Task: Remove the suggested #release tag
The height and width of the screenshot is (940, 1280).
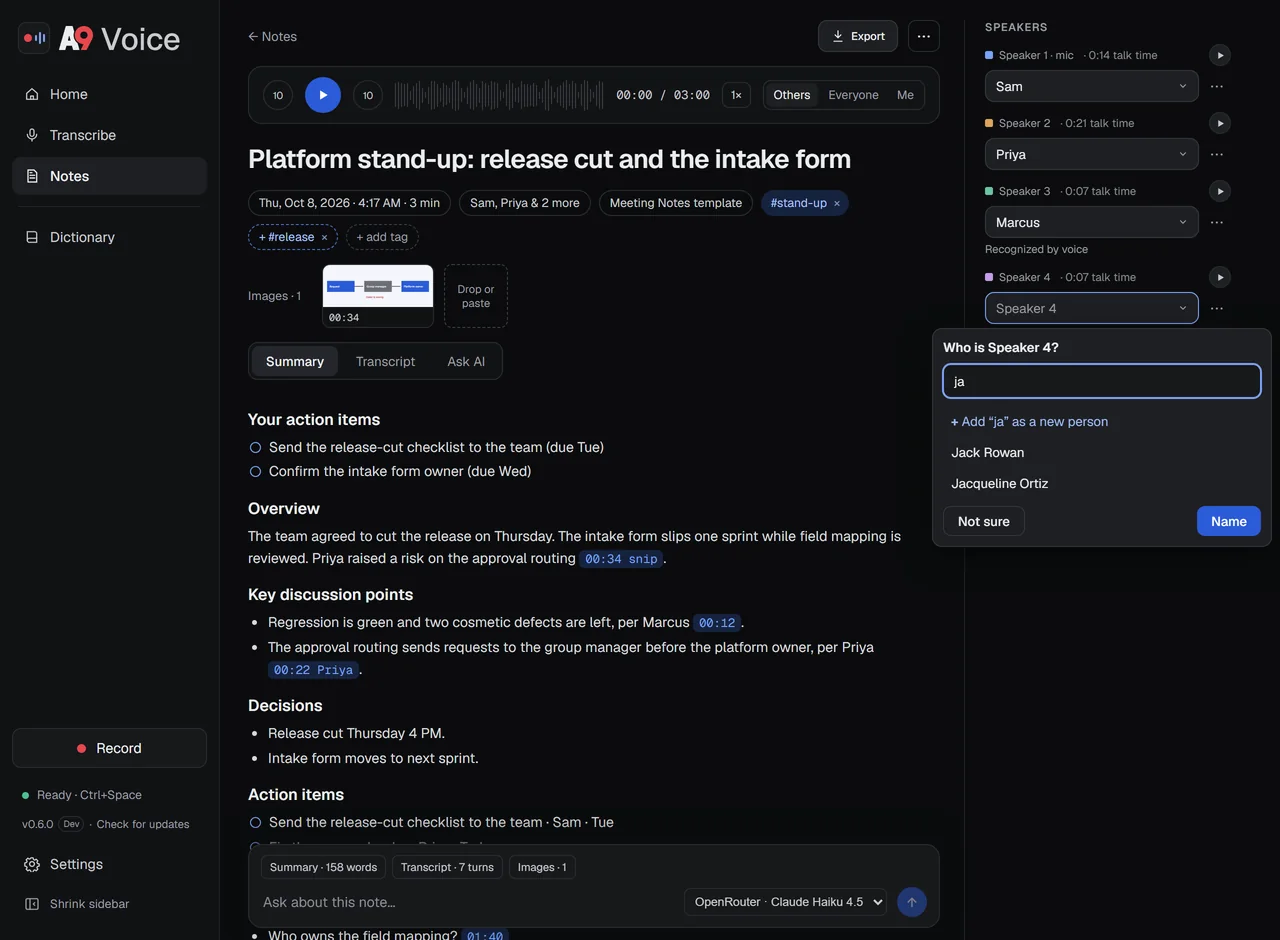Action: (324, 237)
